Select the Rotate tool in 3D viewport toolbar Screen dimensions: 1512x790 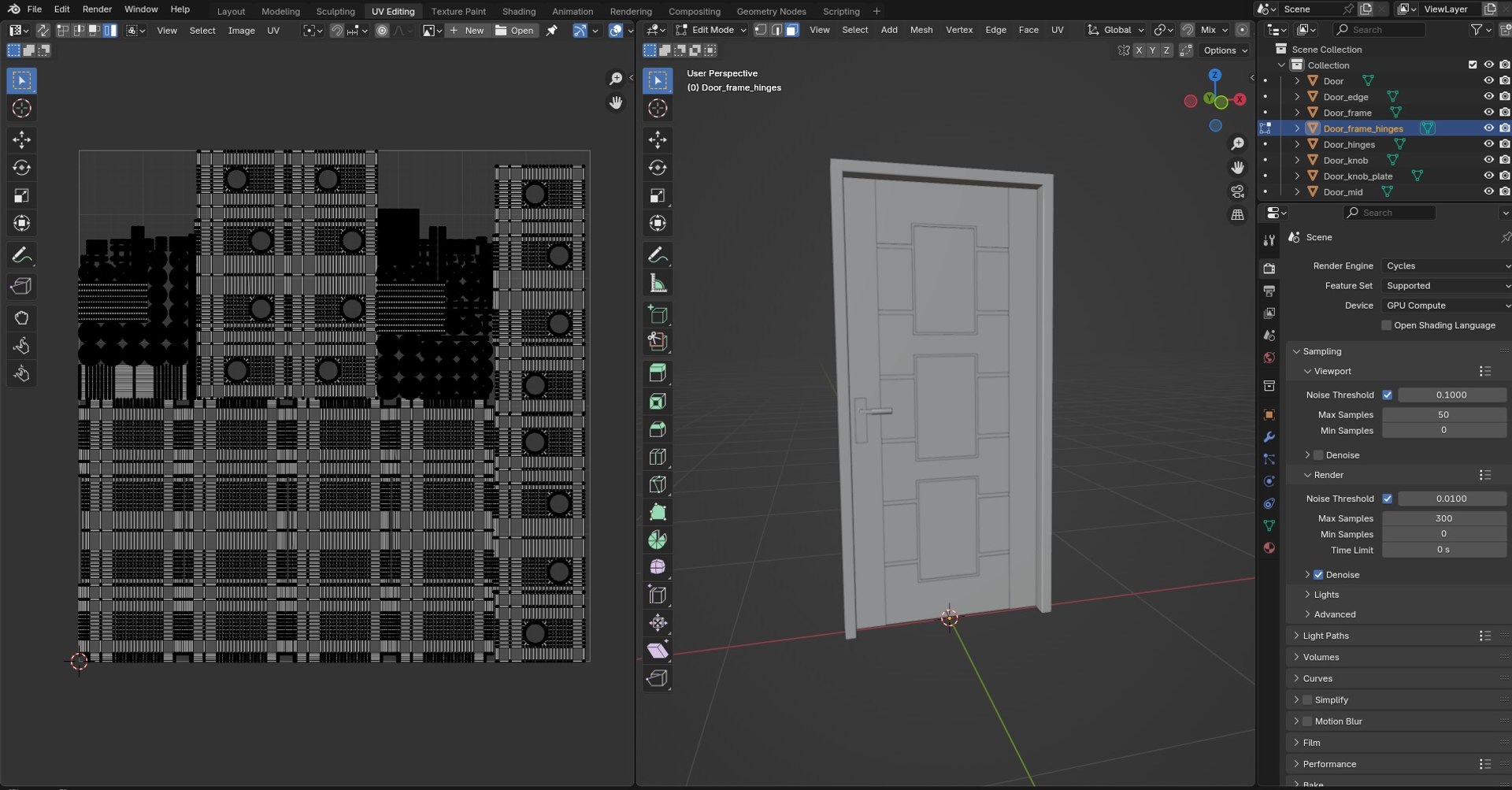click(658, 168)
